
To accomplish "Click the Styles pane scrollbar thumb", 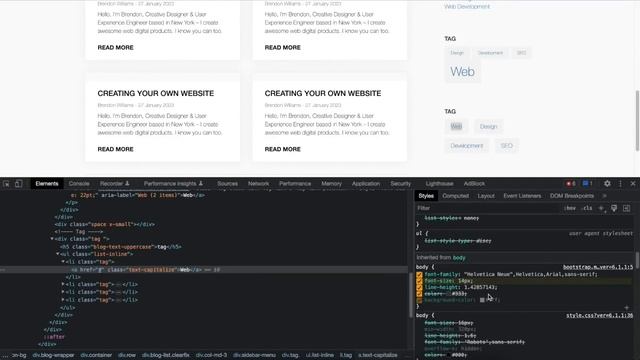I will tap(637, 260).
